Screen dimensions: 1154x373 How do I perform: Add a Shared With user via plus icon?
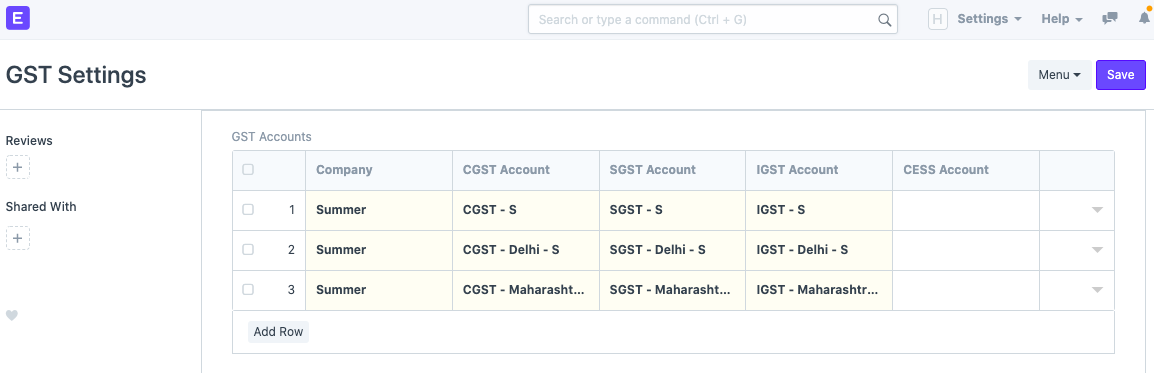(18, 238)
